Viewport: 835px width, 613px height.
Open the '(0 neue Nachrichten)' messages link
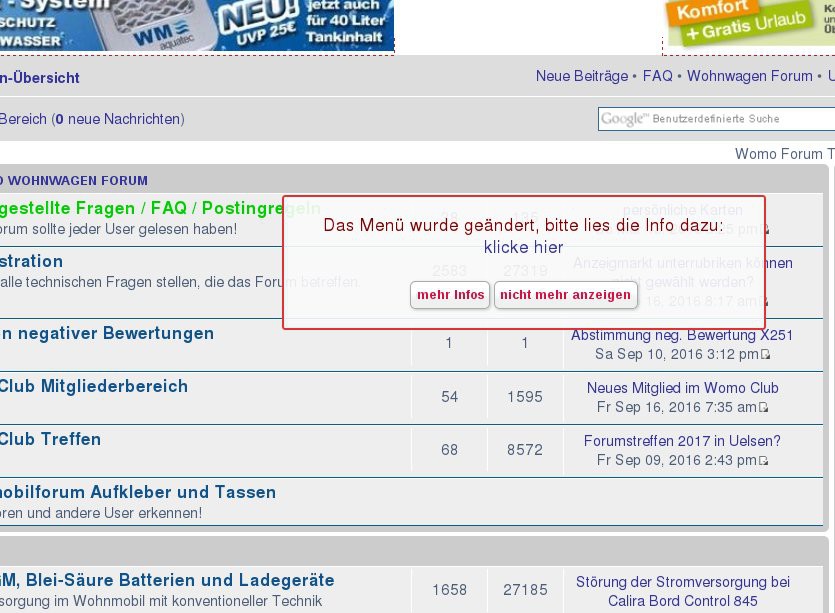(x=118, y=119)
